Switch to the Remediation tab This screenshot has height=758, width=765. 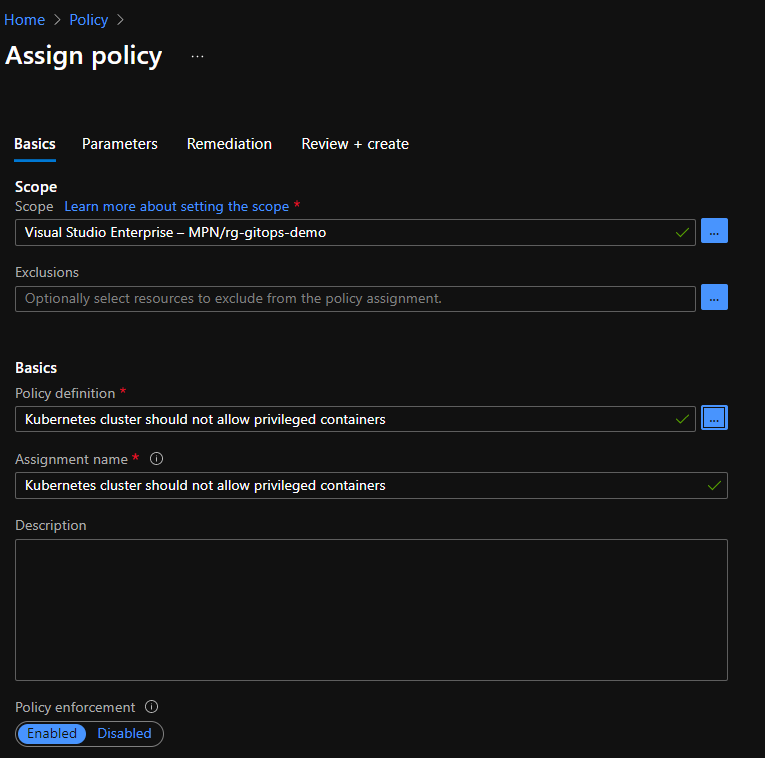click(x=229, y=144)
